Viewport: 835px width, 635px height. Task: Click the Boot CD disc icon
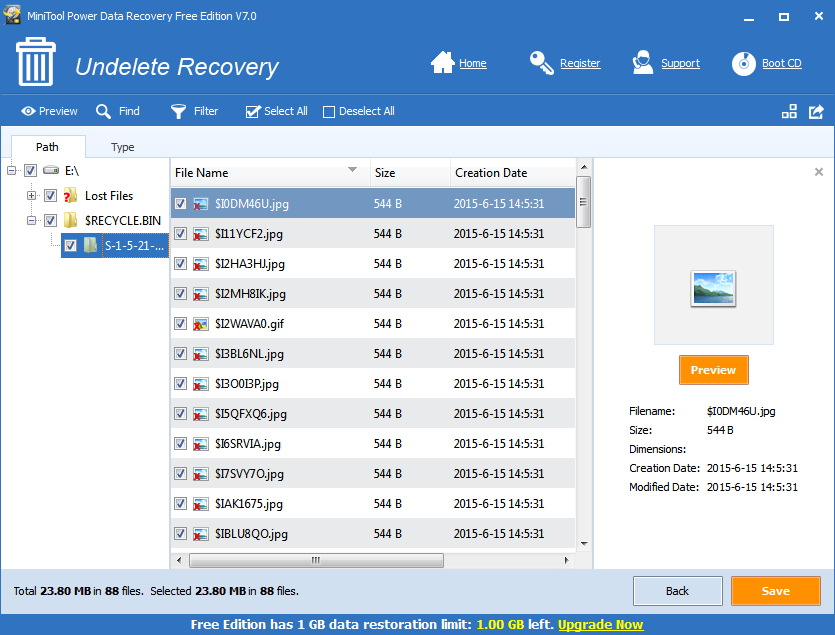point(744,63)
